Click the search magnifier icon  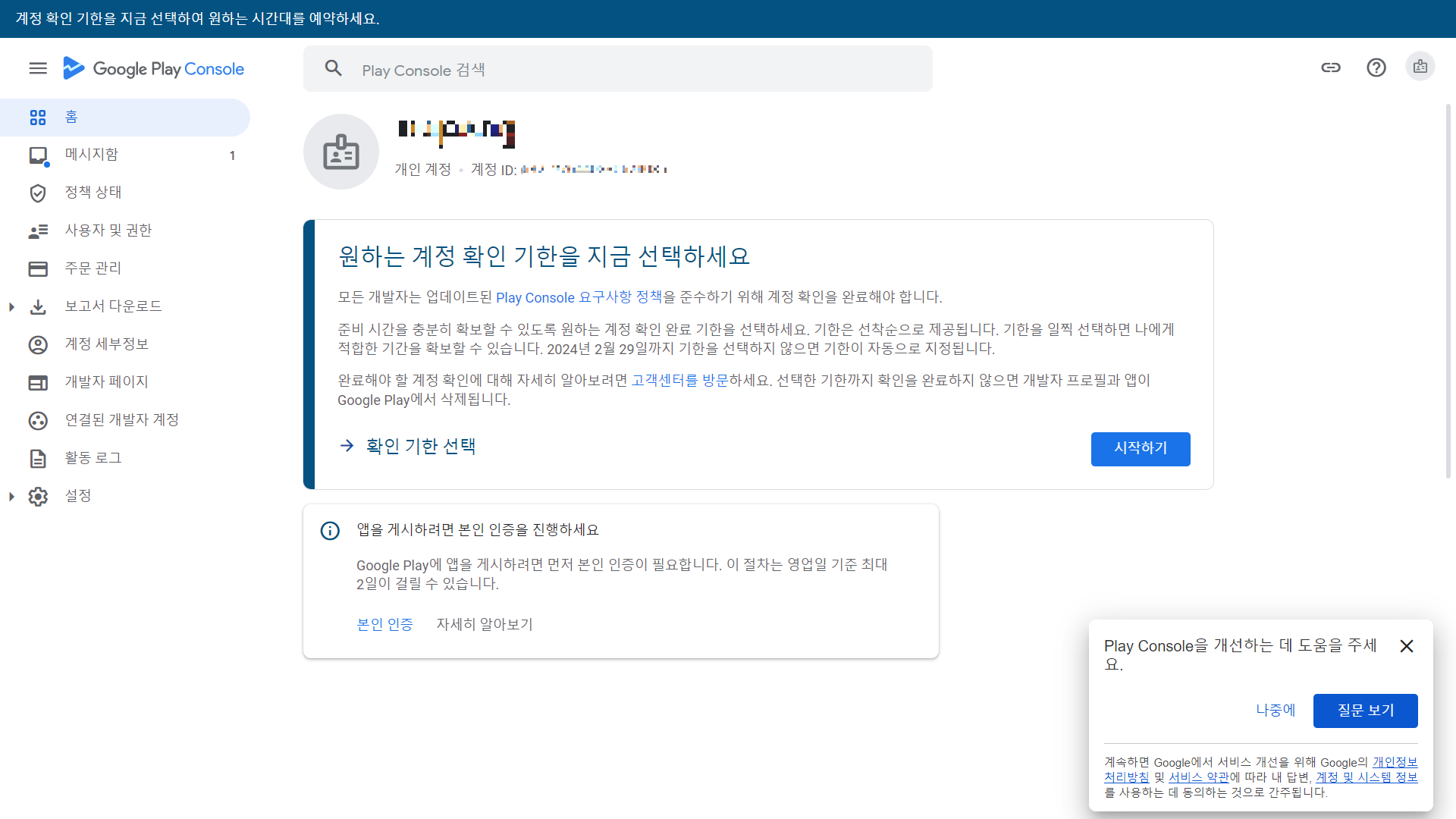click(x=334, y=68)
